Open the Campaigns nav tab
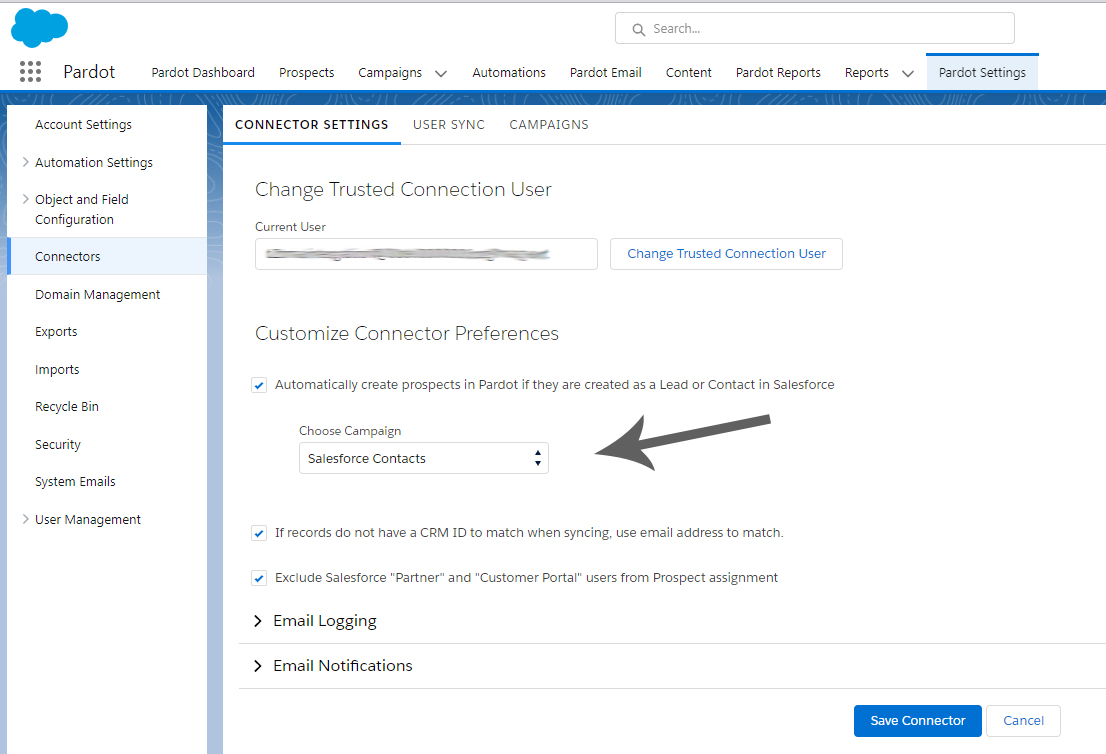The height and width of the screenshot is (754, 1106). pos(389,73)
